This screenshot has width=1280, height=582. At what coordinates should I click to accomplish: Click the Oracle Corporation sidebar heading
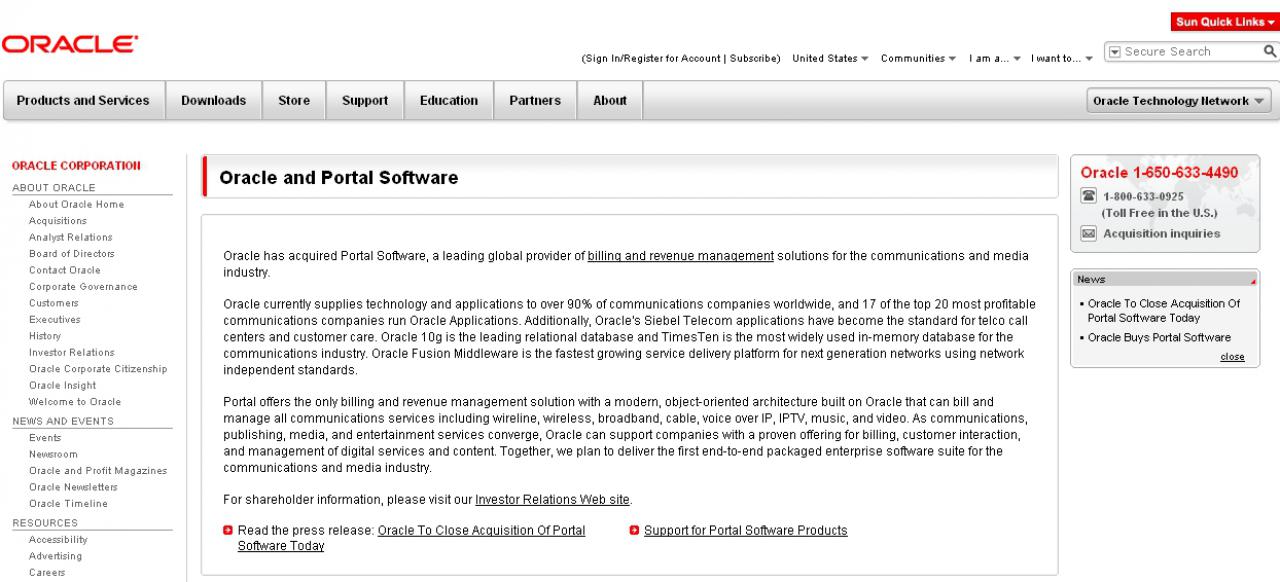pyautogui.click(x=76, y=166)
